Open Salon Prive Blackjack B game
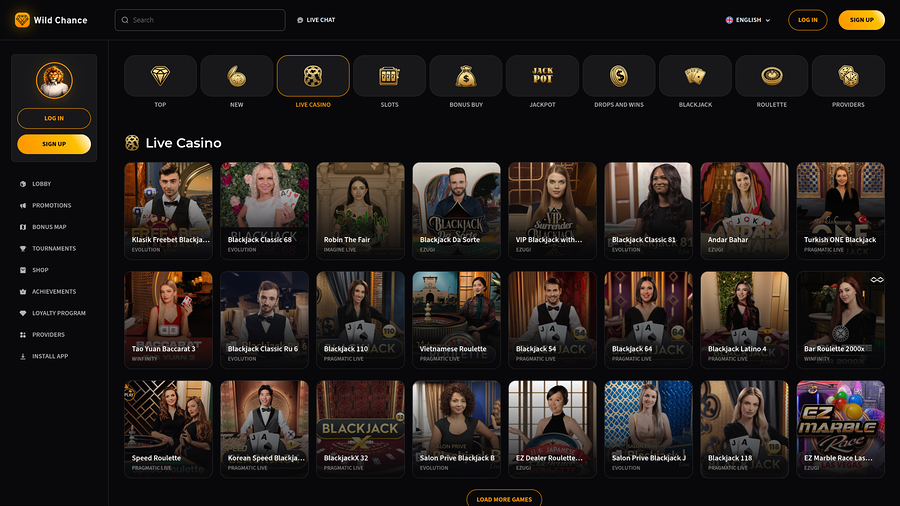Viewport: 900px width, 506px height. click(x=456, y=429)
